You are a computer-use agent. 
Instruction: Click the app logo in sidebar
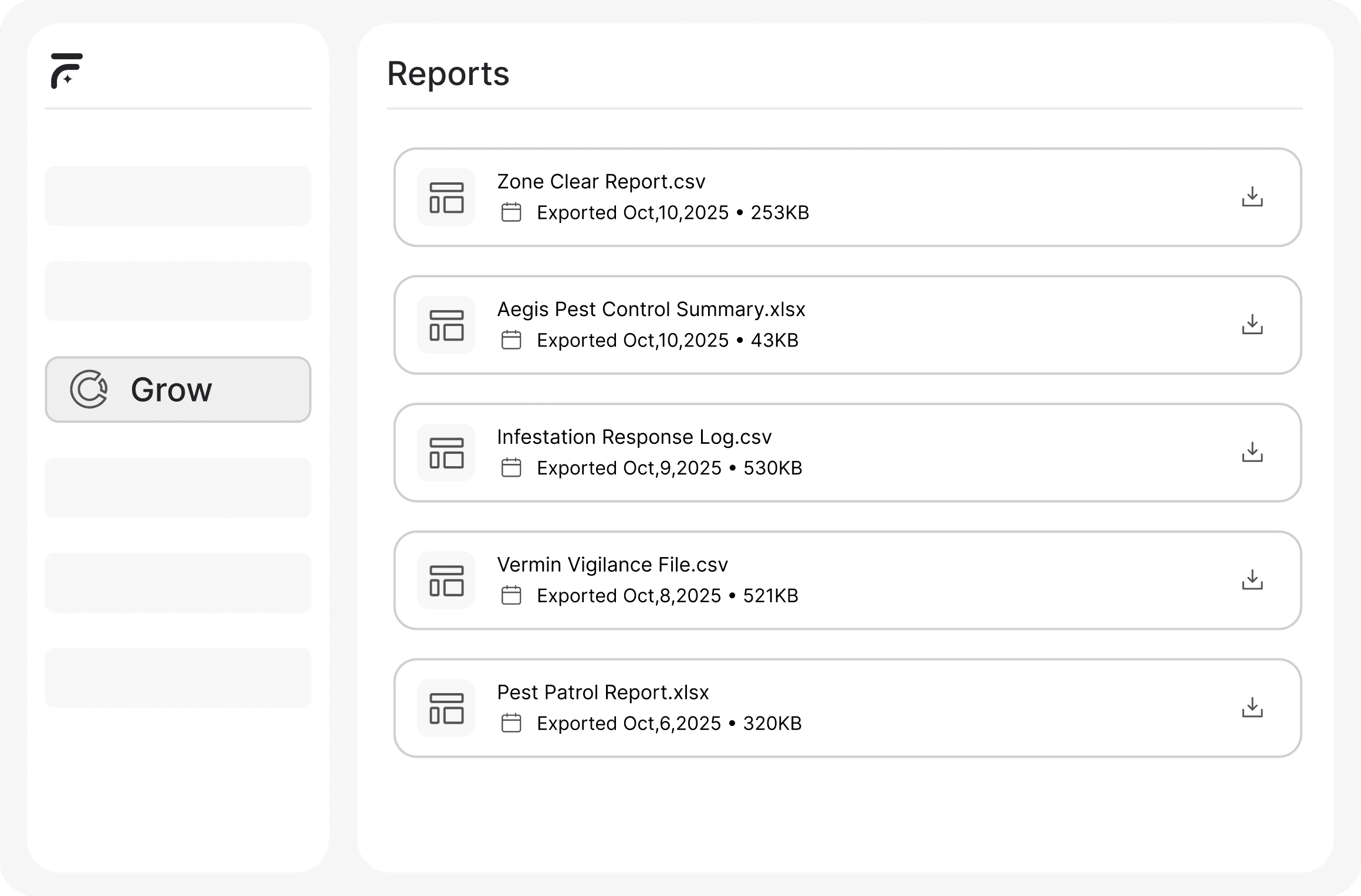pyautogui.click(x=66, y=71)
